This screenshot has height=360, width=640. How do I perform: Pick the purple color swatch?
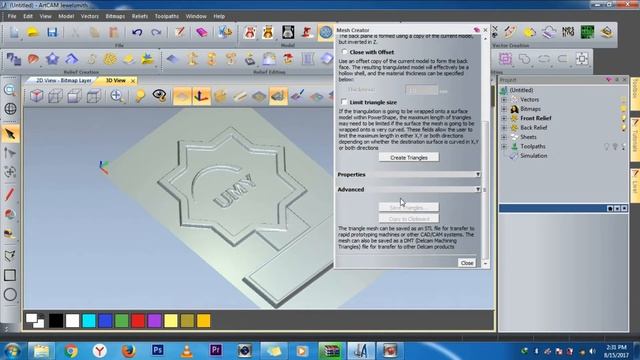coord(154,321)
